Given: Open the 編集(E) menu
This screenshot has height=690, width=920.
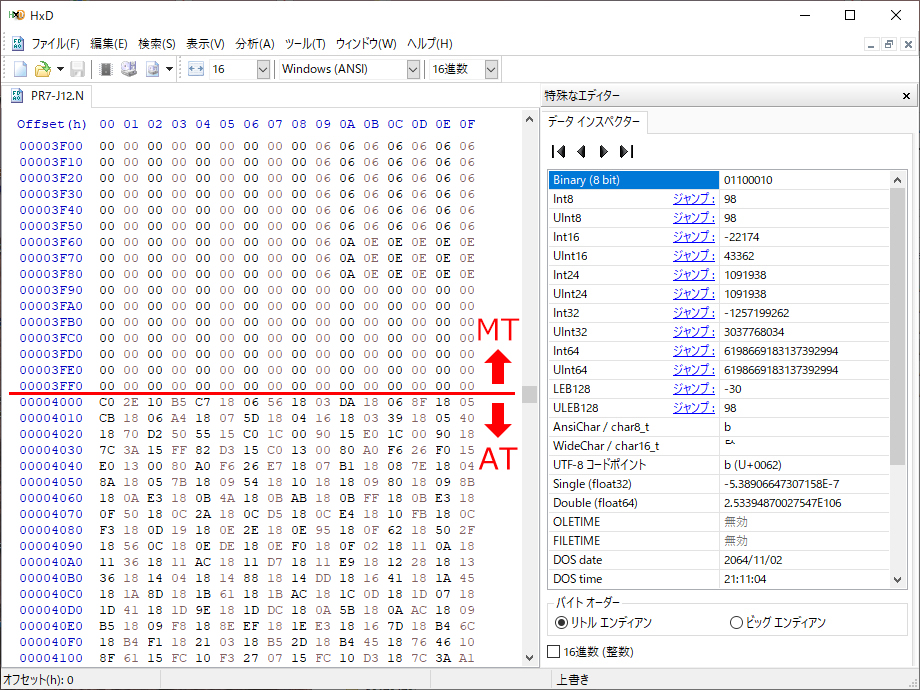Looking at the screenshot, I should pyautogui.click(x=109, y=43).
